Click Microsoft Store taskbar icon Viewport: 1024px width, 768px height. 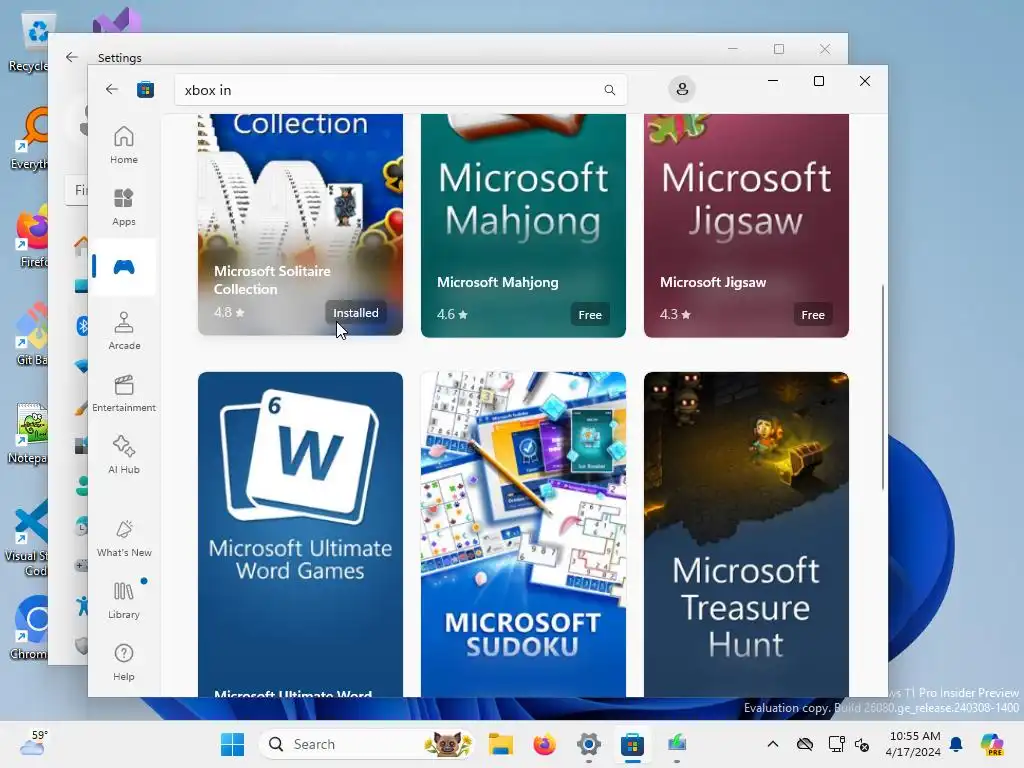click(x=632, y=744)
